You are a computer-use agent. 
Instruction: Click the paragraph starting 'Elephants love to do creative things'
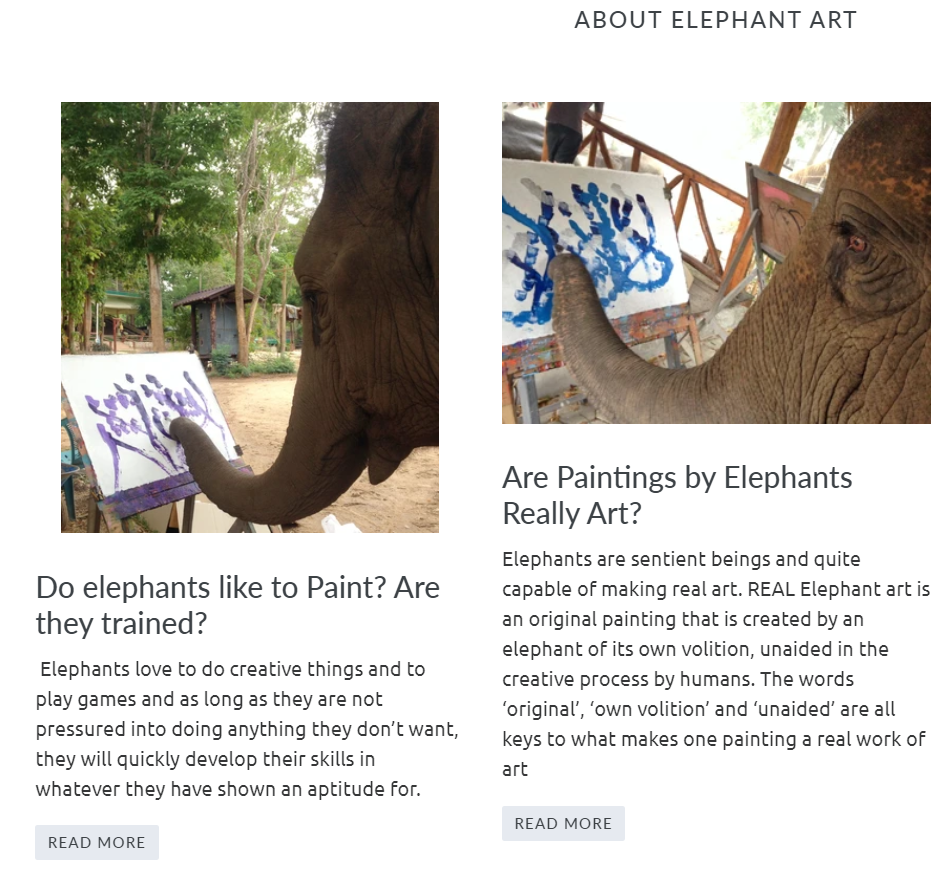247,729
